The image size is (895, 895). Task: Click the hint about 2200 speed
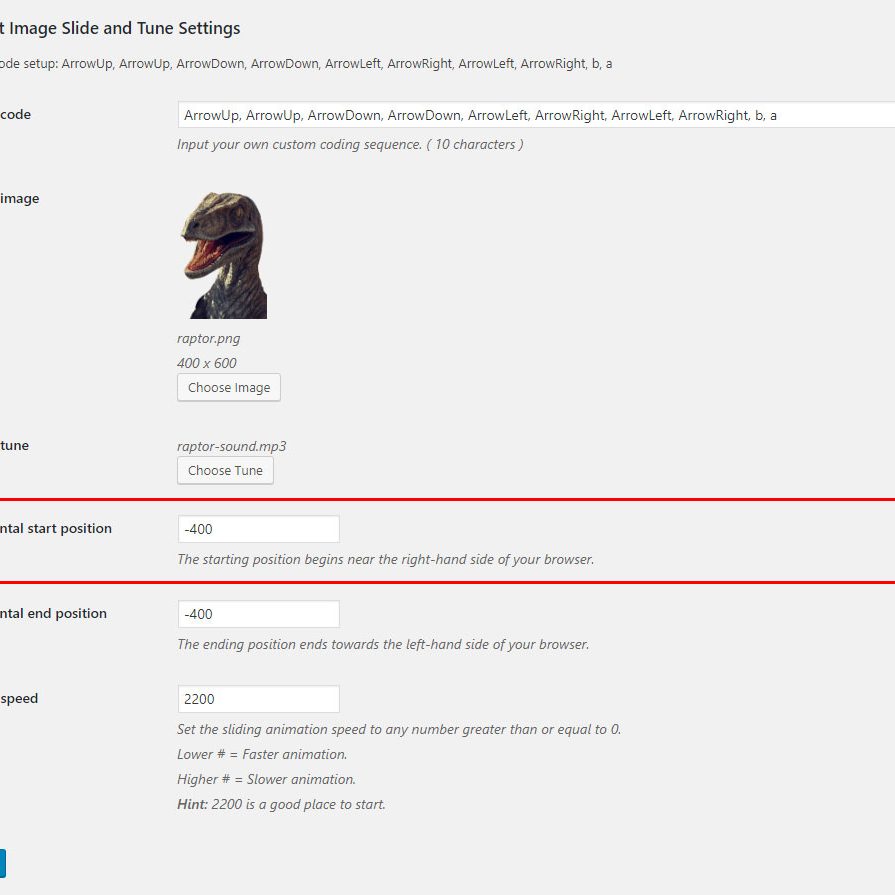pos(281,804)
